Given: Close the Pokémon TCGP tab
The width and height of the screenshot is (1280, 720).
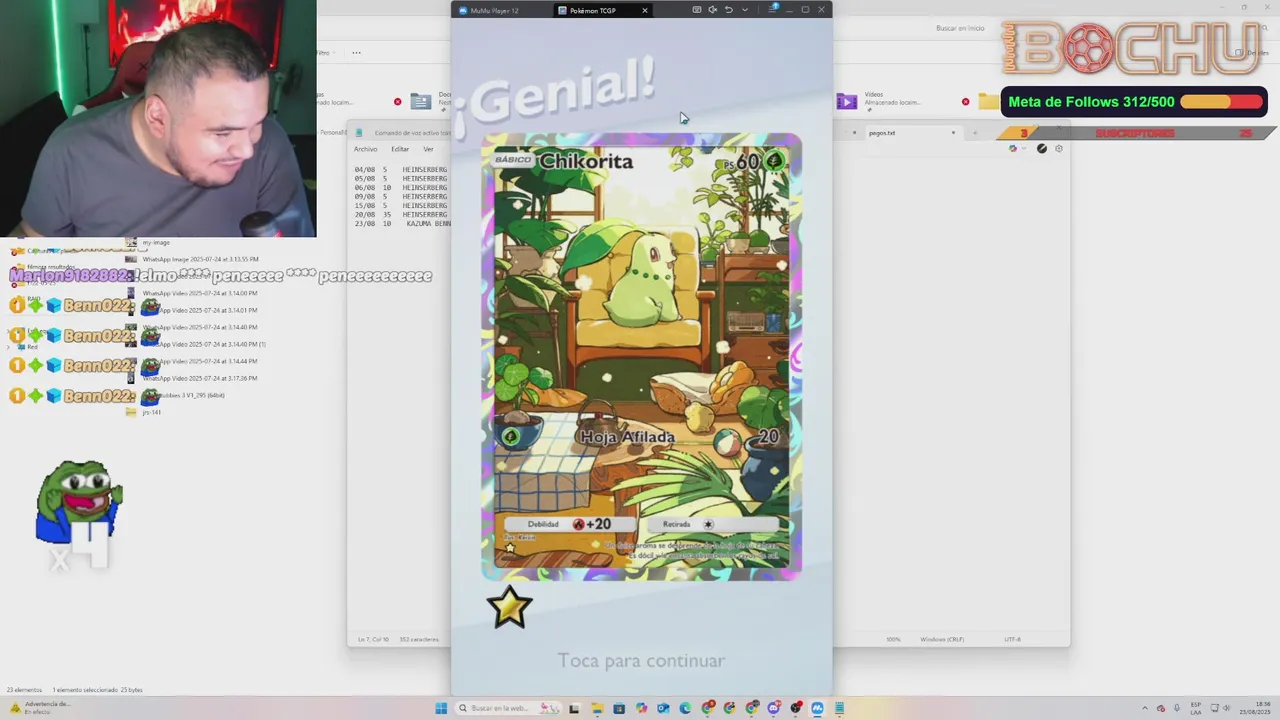Looking at the screenshot, I should pyautogui.click(x=645, y=10).
